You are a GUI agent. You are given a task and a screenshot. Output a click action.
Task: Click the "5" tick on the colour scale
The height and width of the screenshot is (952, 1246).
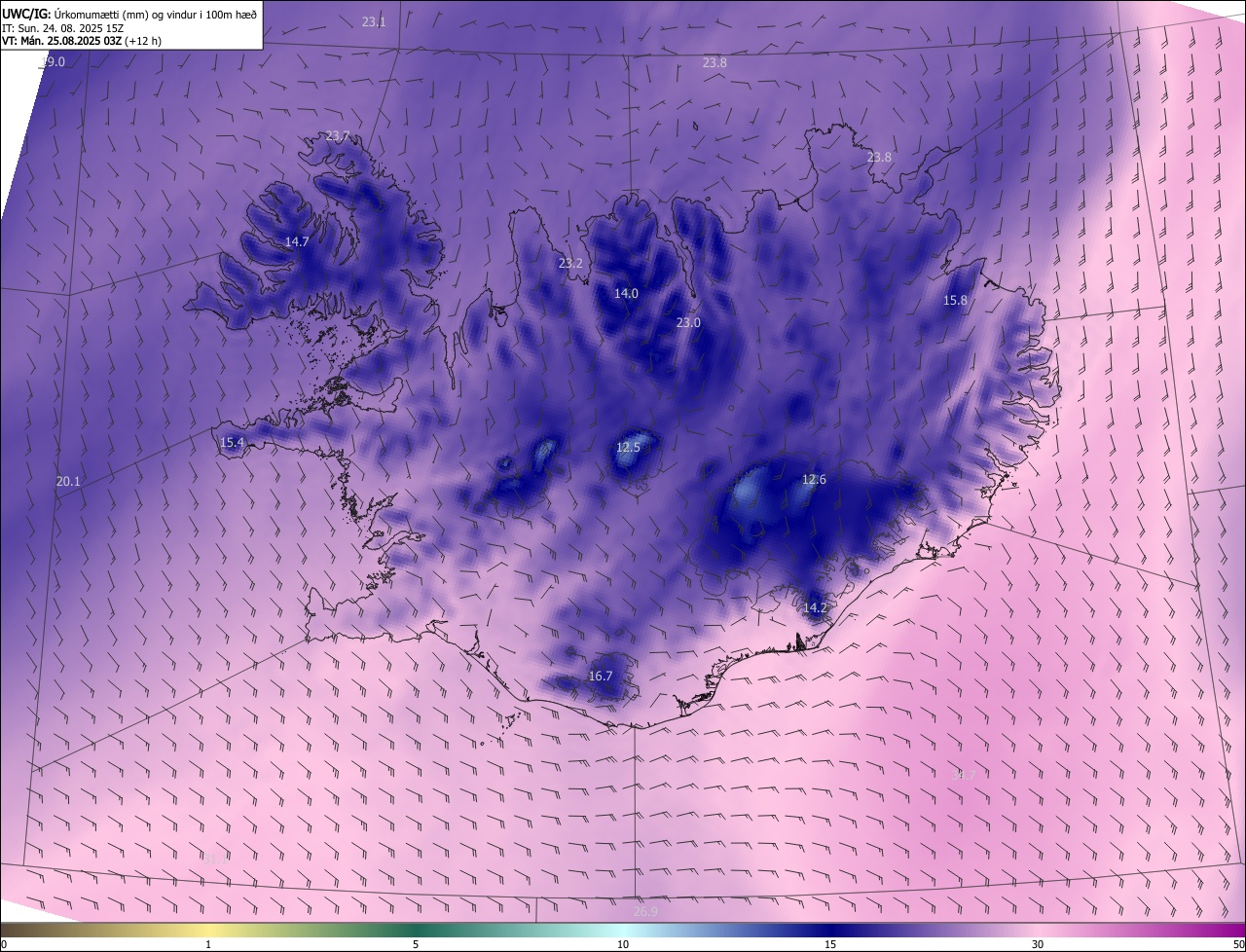pos(416,944)
